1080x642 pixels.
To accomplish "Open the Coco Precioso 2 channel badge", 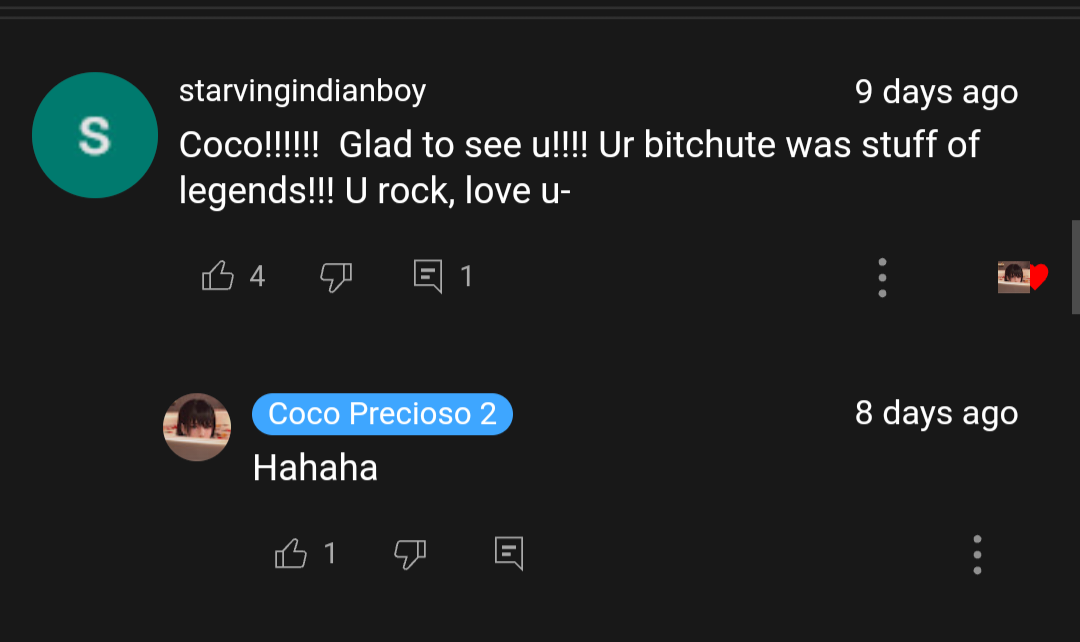I will [x=382, y=414].
